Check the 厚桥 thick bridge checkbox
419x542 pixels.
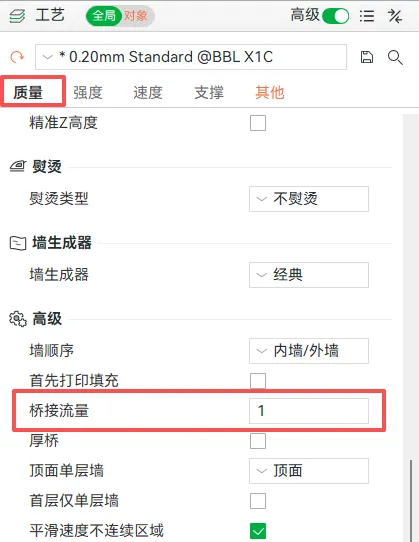tap(258, 441)
